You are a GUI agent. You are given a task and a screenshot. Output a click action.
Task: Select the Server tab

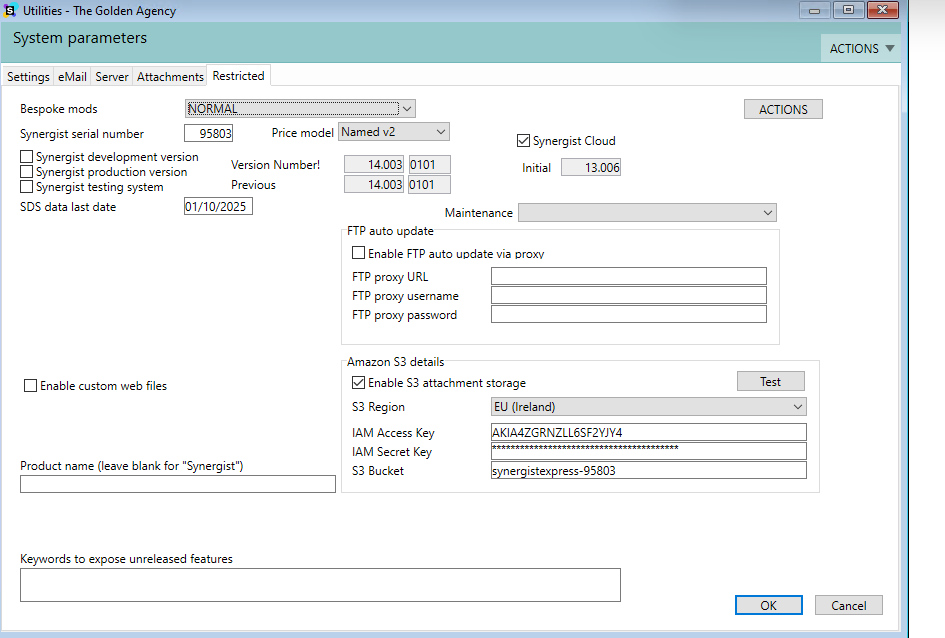coord(112,77)
